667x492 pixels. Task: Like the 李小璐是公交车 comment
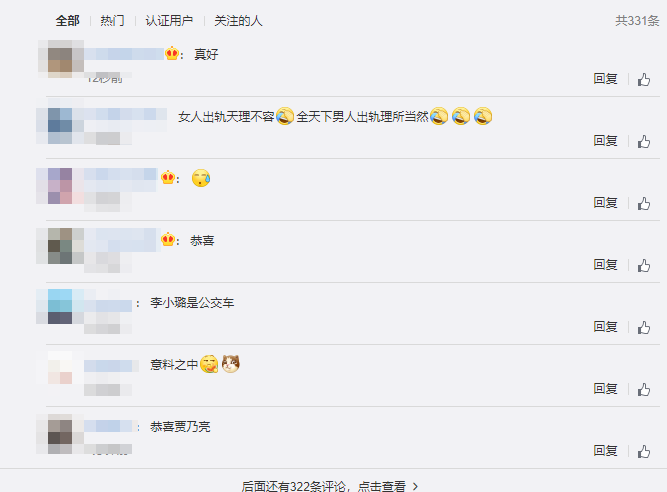644,327
